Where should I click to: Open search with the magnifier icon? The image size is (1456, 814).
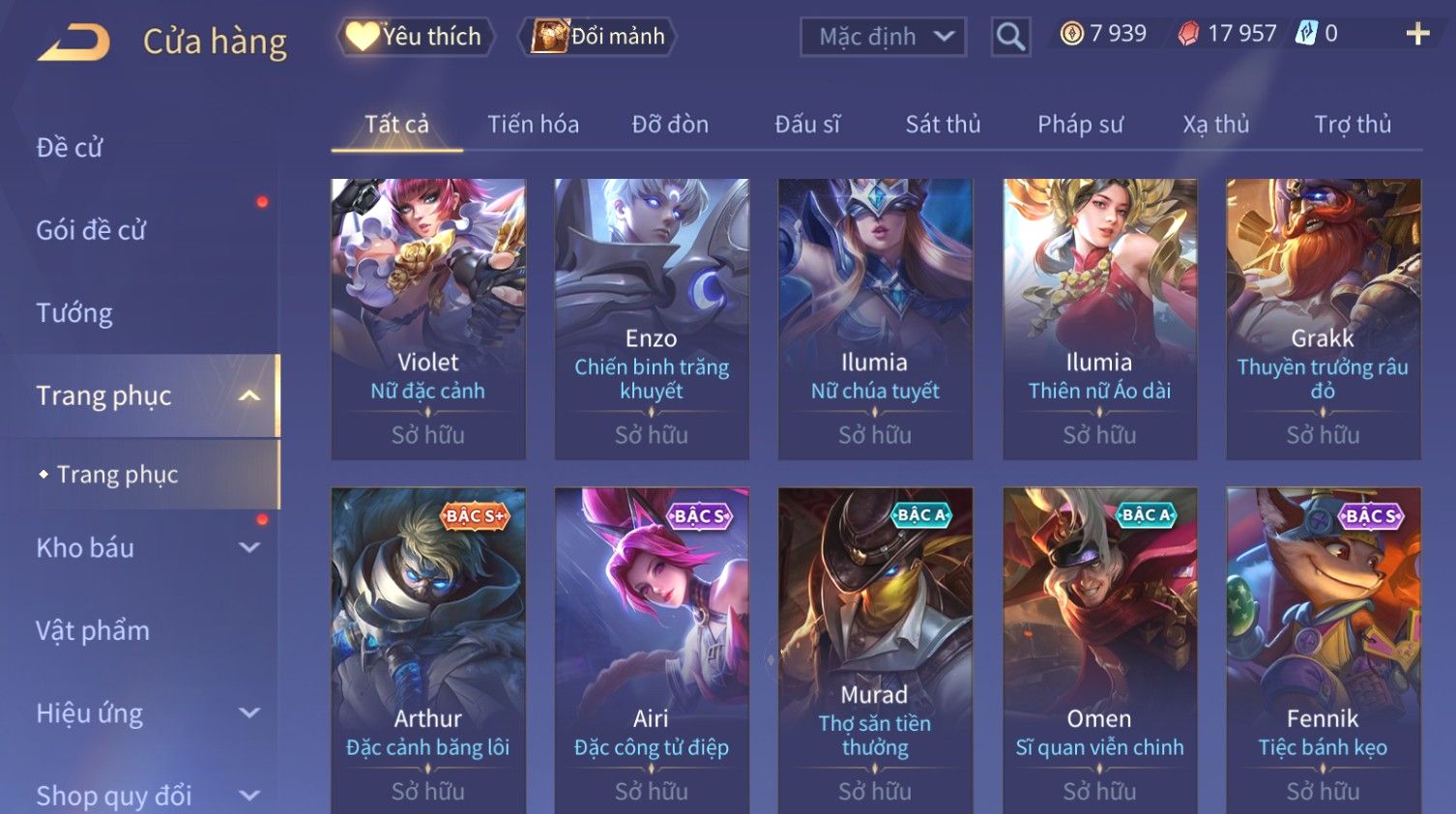pyautogui.click(x=1010, y=37)
